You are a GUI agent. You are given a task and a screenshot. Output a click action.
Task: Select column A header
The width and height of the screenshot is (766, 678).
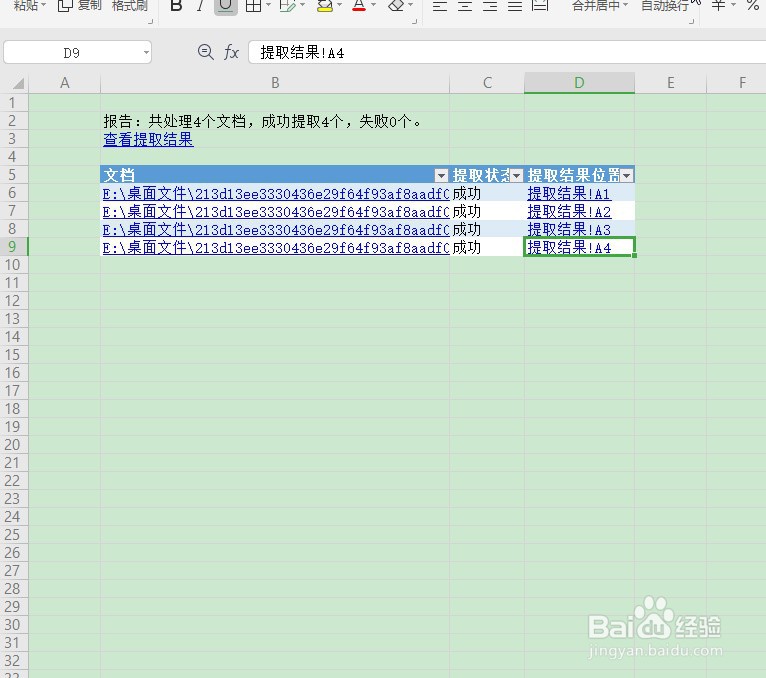pyautogui.click(x=64, y=83)
